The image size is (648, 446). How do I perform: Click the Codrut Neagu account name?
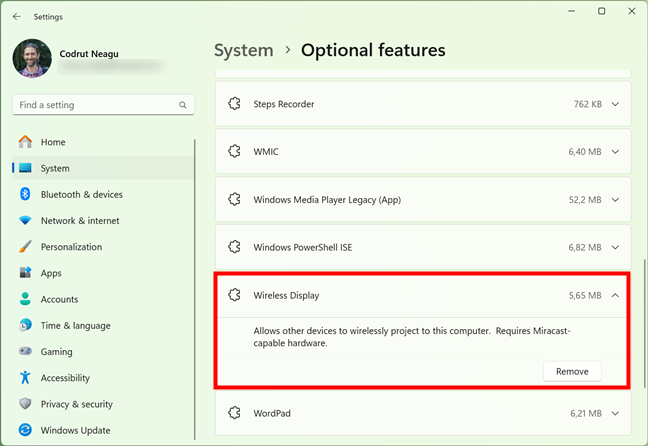pos(89,54)
